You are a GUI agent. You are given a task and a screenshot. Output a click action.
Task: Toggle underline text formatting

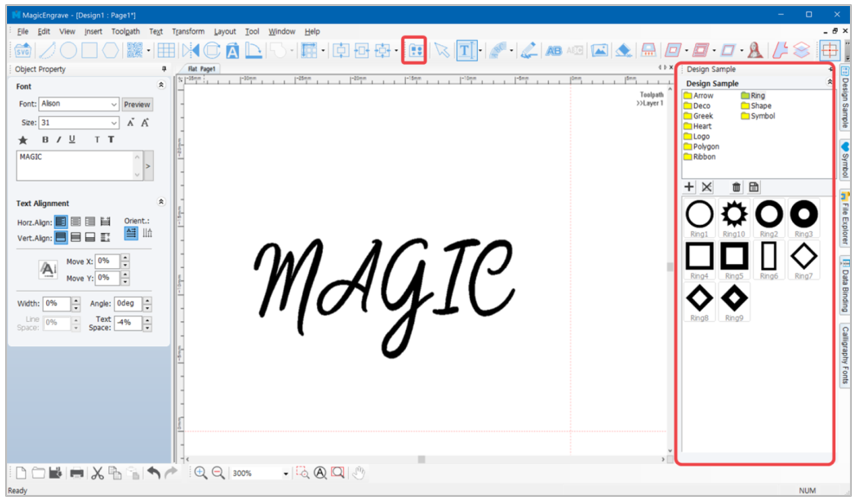click(x=72, y=140)
